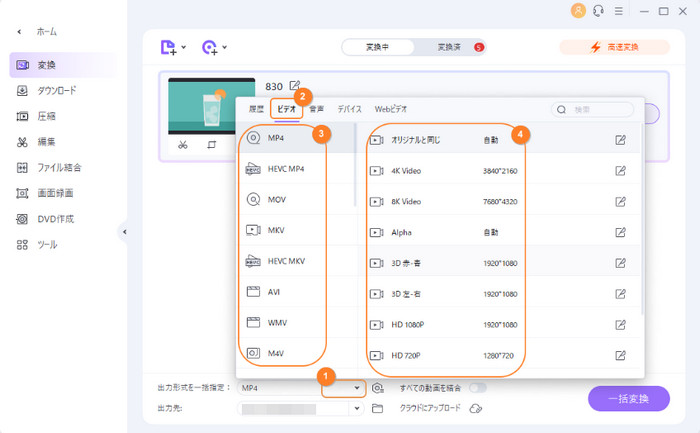
Task: Select the デバイス format tab
Action: pyautogui.click(x=349, y=109)
